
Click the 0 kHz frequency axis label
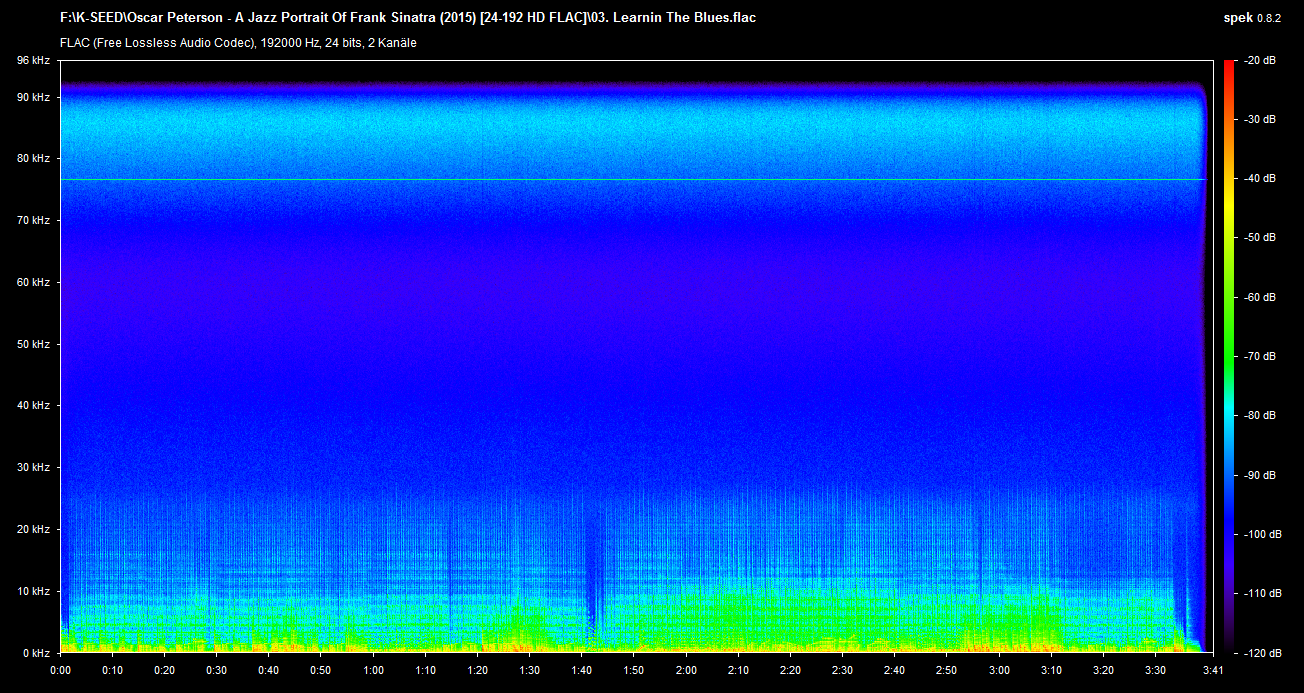point(36,653)
